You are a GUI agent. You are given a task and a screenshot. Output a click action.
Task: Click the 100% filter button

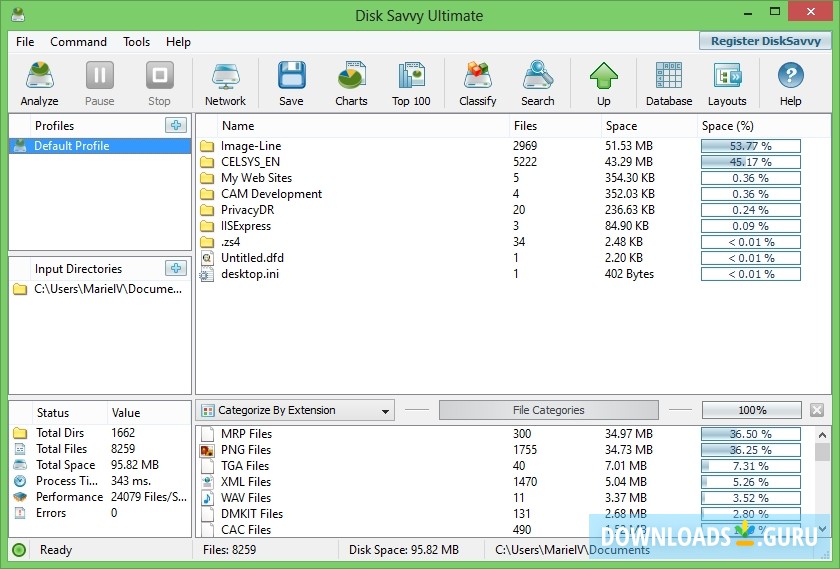[x=752, y=410]
